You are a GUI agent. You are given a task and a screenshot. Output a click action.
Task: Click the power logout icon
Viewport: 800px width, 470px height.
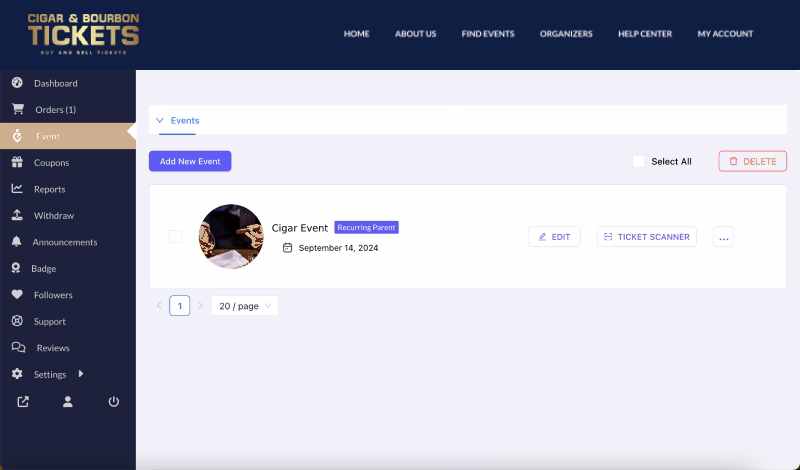point(113,402)
